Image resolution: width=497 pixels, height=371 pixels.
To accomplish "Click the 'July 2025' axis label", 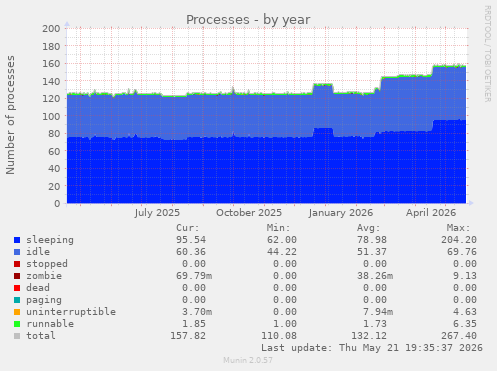I will click(x=157, y=213).
